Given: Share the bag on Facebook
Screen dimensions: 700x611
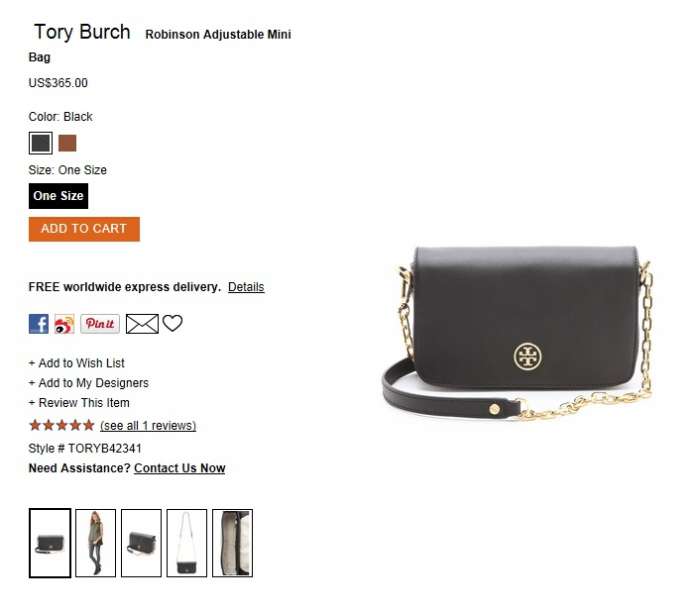Looking at the screenshot, I should [38, 324].
